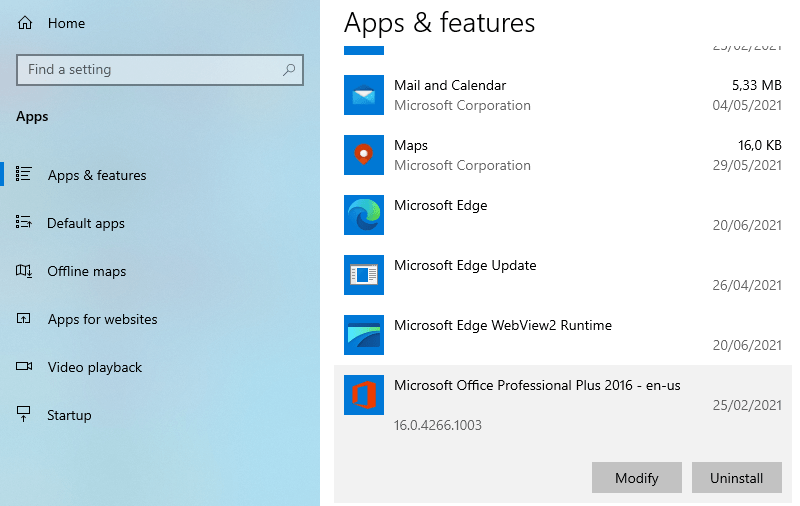Image resolution: width=800 pixels, height=506 pixels.
Task: Open Video playback settings
Action: tap(95, 367)
